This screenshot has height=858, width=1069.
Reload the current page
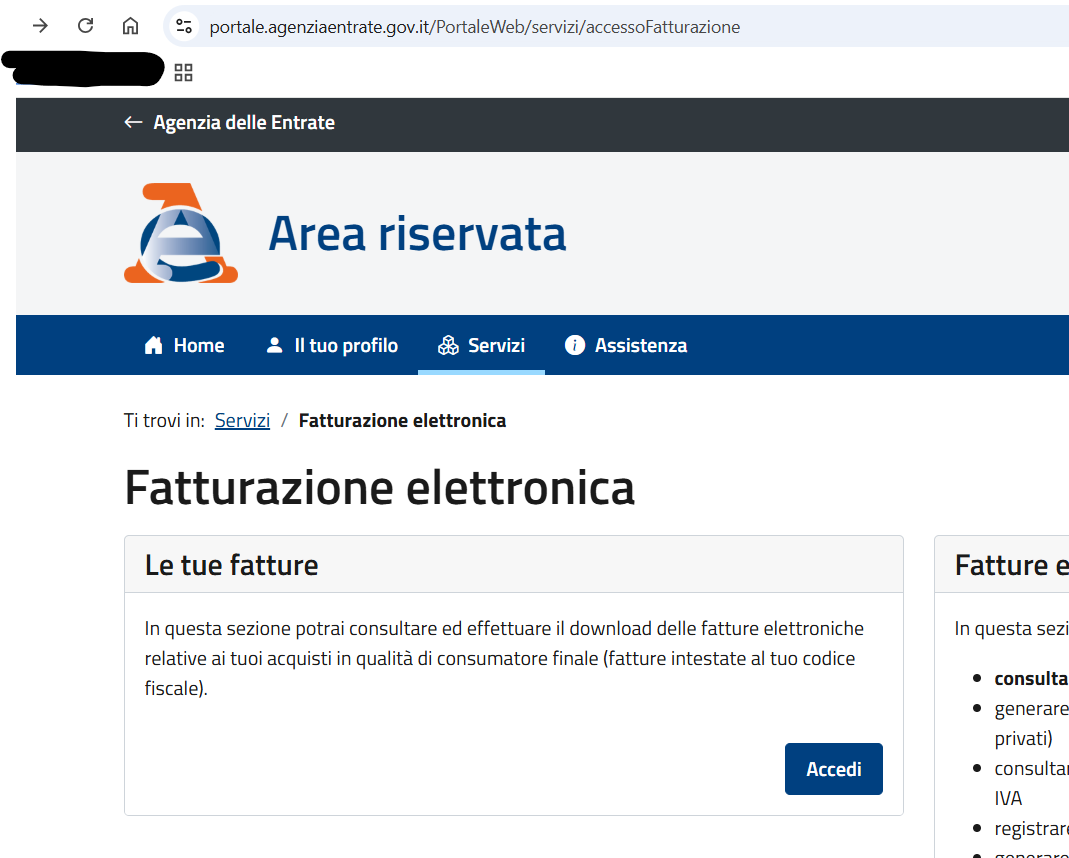(x=86, y=26)
